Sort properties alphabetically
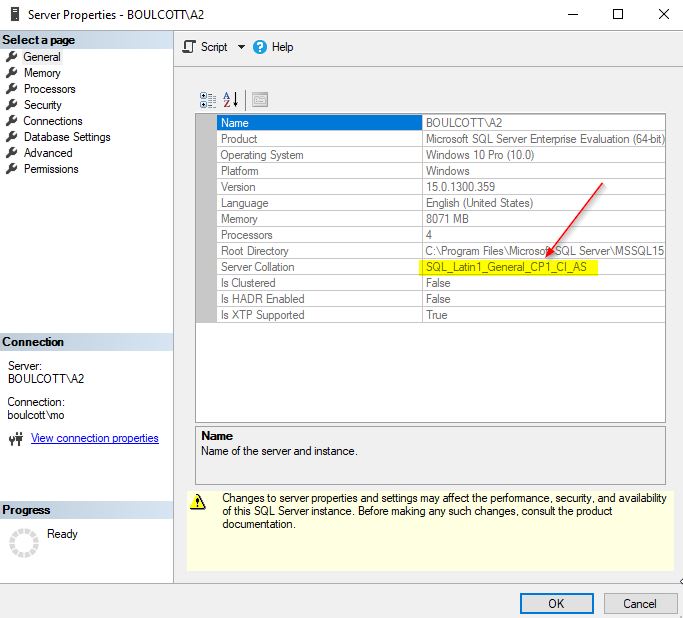This screenshot has width=683, height=618. coord(230,100)
